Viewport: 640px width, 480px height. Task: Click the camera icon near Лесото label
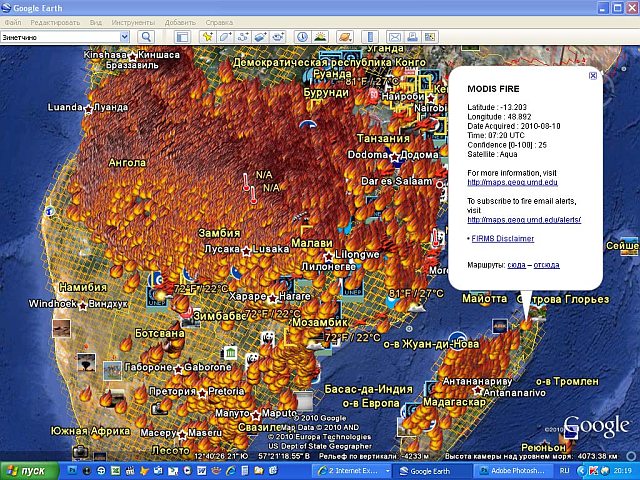coord(80,451)
